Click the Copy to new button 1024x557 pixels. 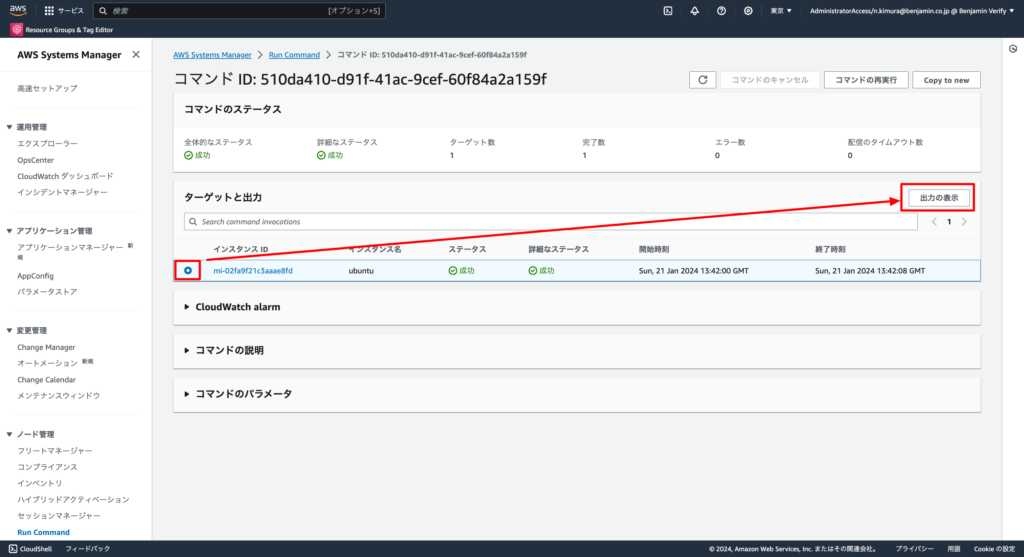tap(946, 80)
